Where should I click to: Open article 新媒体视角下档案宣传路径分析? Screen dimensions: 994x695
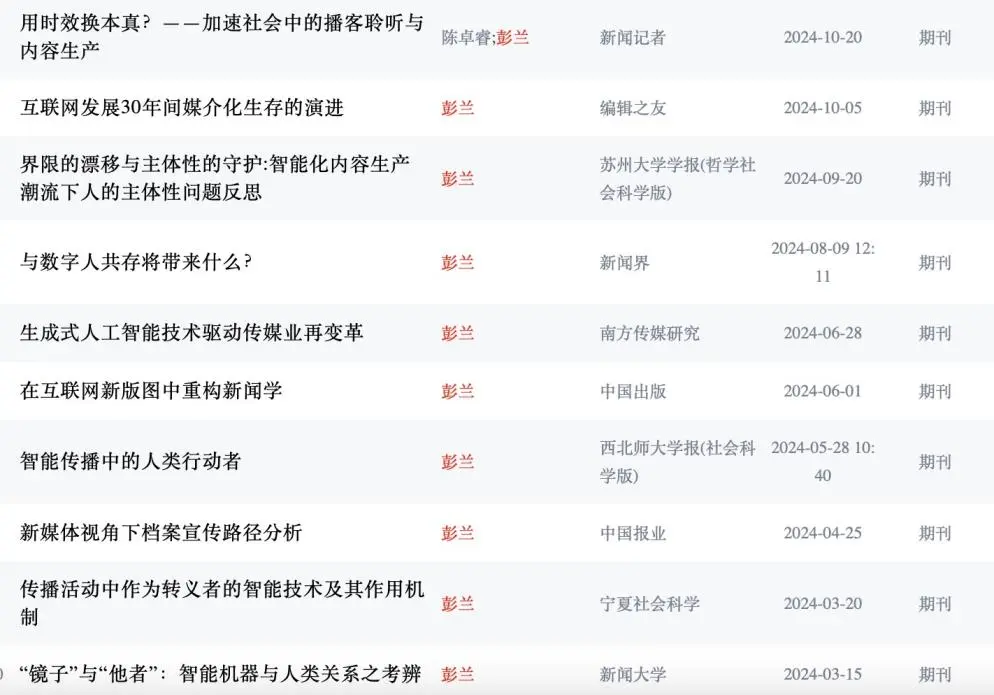pos(161,533)
